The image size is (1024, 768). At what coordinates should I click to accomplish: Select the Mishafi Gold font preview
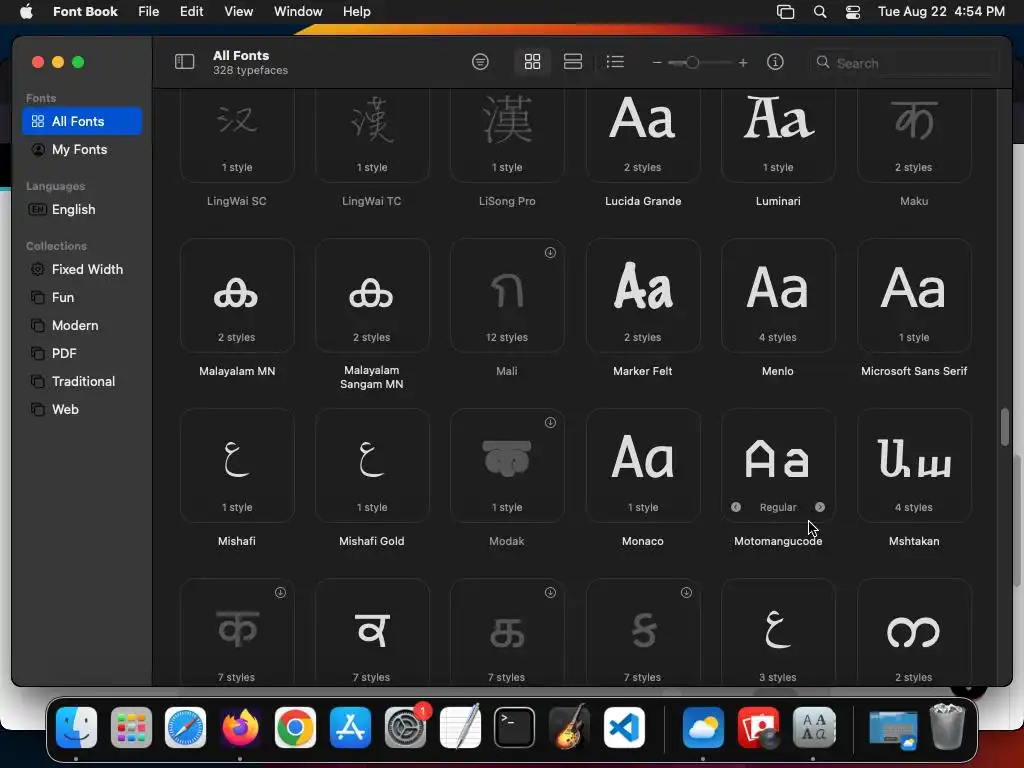pos(372,465)
